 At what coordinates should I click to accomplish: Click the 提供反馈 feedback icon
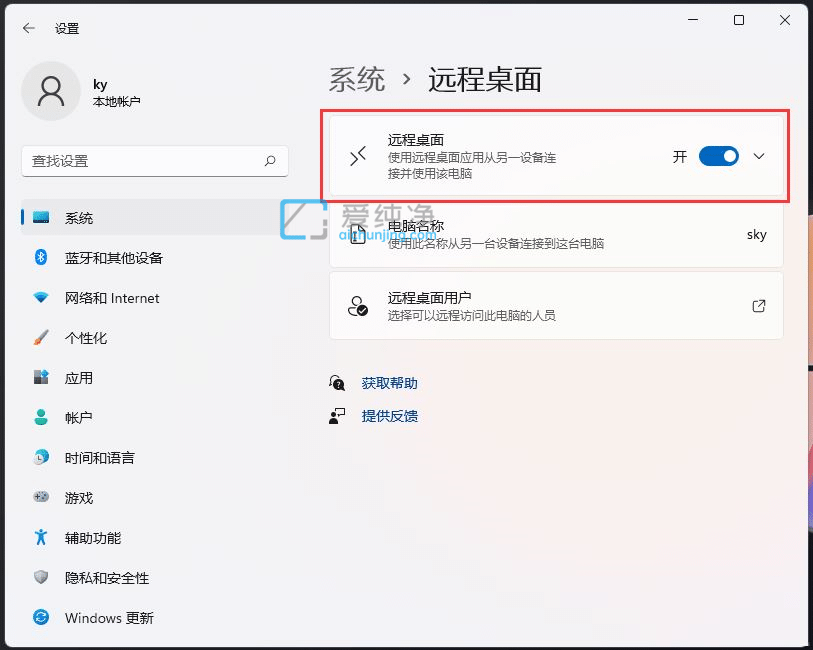(x=337, y=416)
